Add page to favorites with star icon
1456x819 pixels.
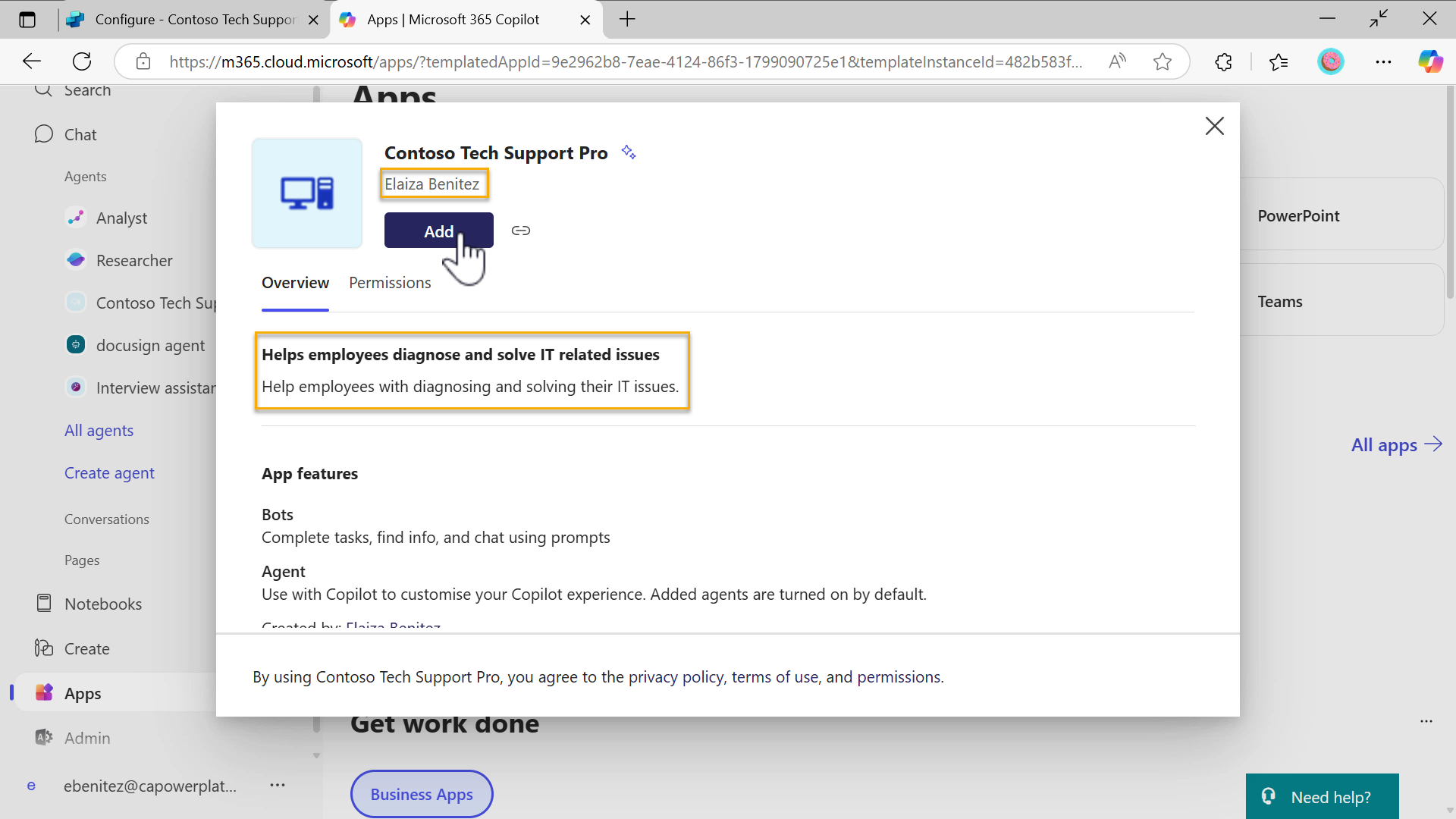click(x=1163, y=61)
